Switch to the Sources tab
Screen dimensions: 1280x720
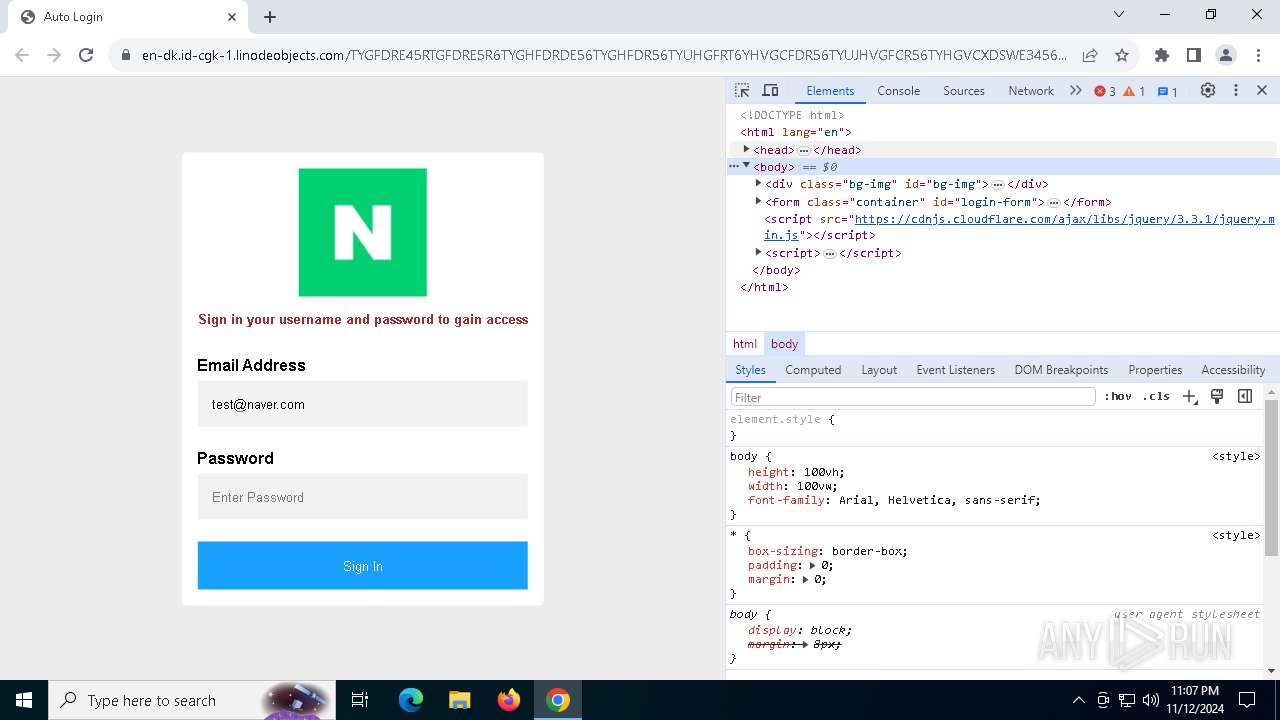pos(964,90)
